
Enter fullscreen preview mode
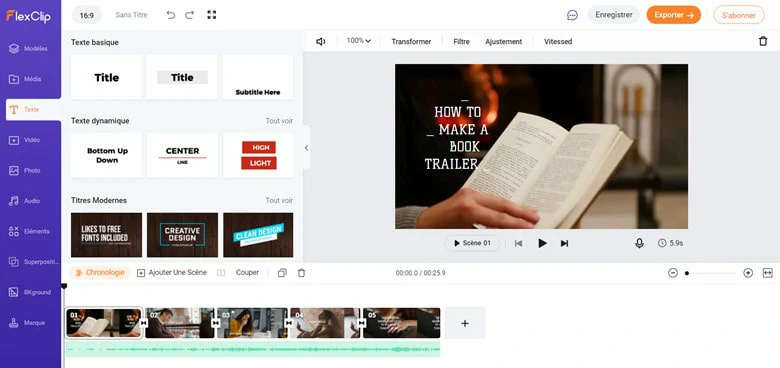[x=212, y=15]
